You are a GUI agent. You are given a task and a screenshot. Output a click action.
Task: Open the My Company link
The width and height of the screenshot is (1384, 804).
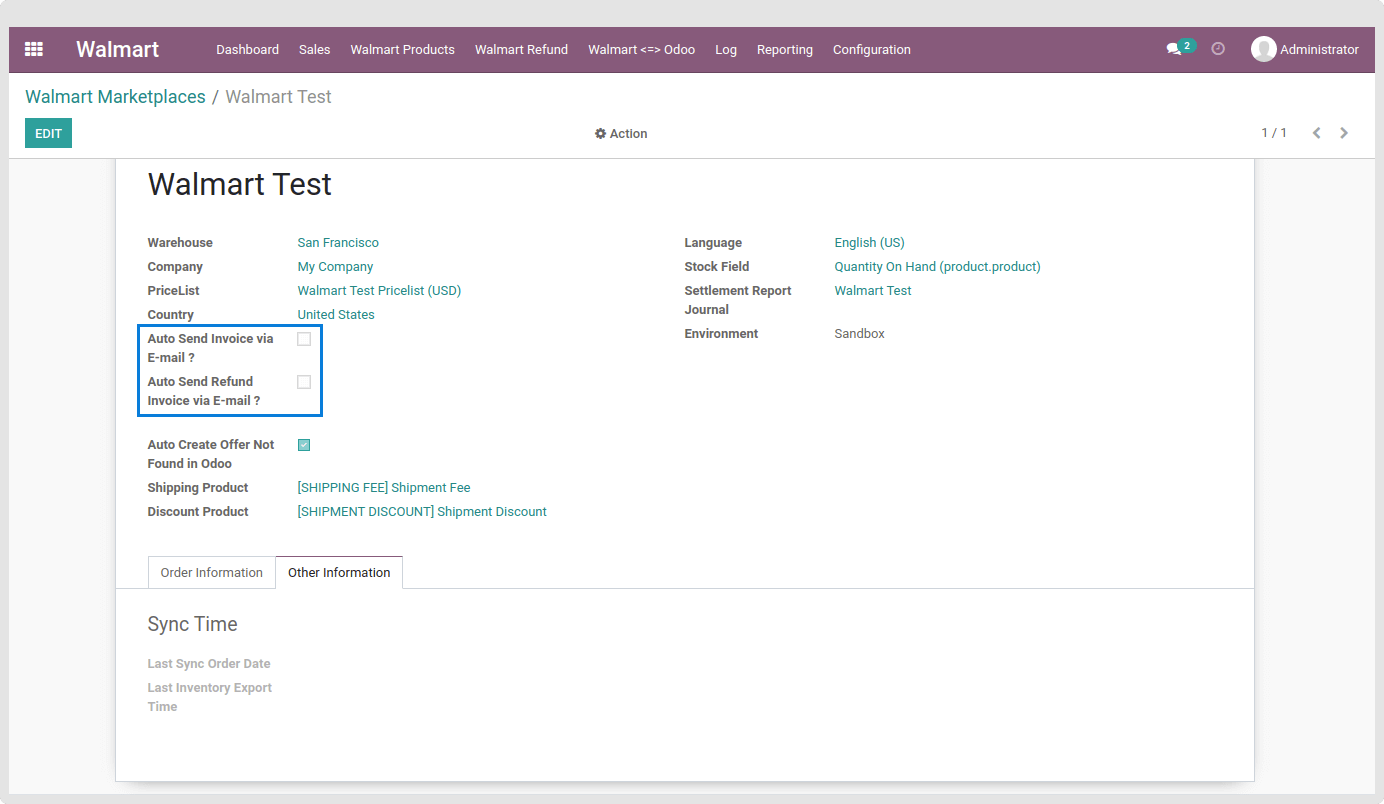click(335, 267)
